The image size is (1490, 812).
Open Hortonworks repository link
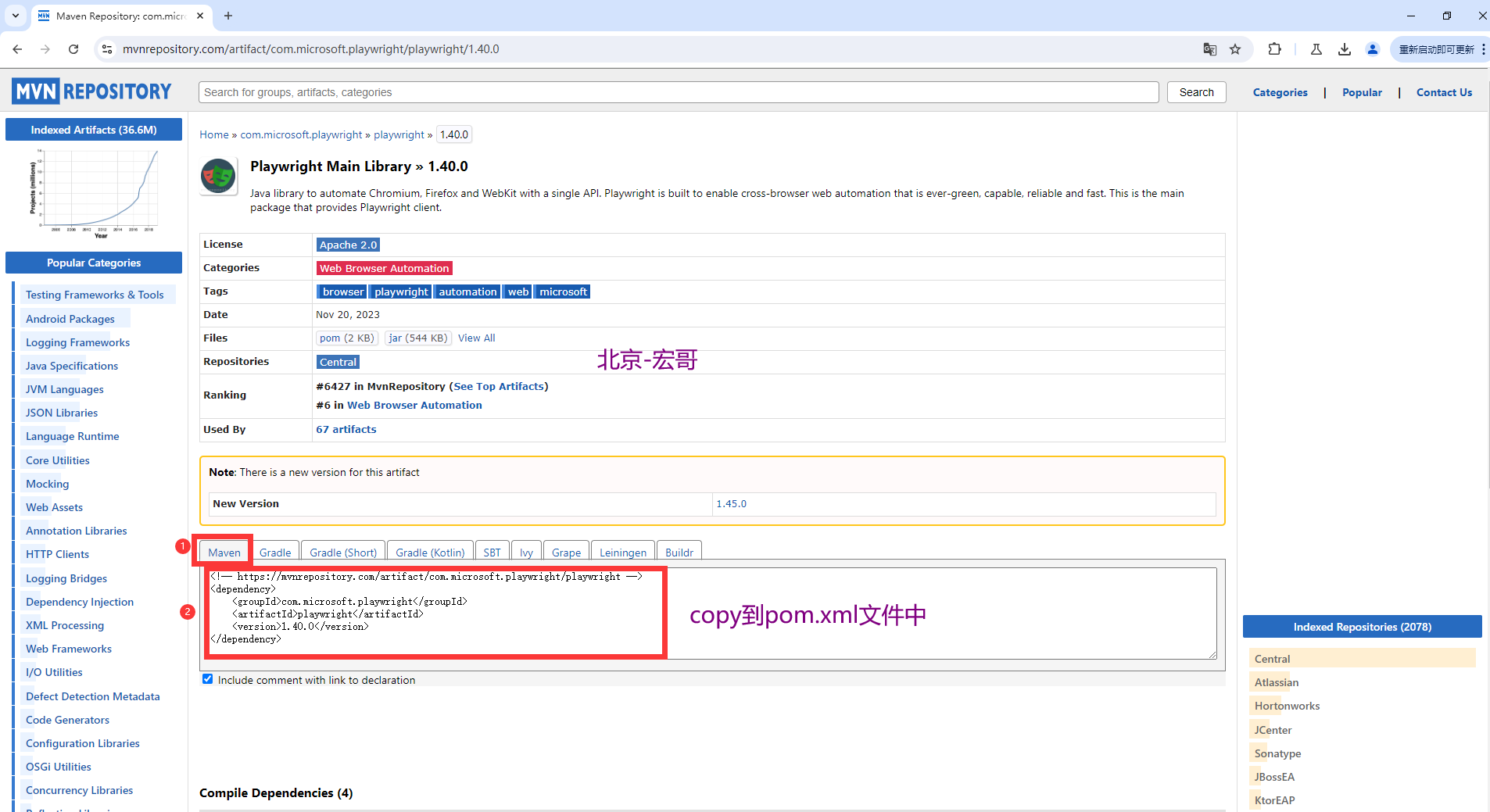[1287, 706]
